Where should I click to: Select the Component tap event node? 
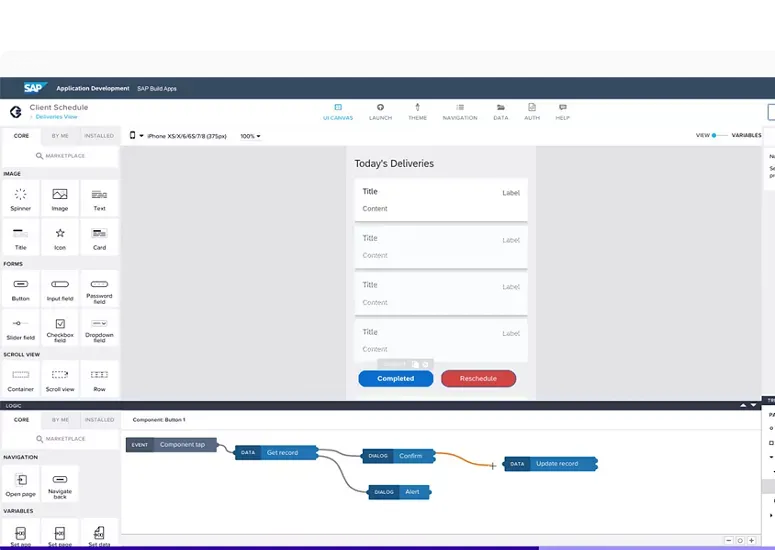[172, 445]
